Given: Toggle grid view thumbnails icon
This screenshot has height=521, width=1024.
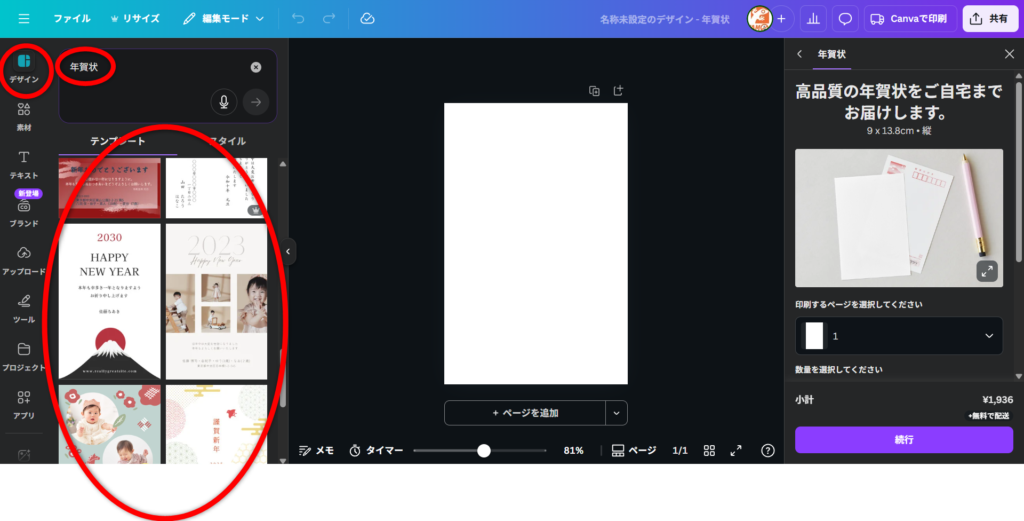Looking at the screenshot, I should (709, 451).
